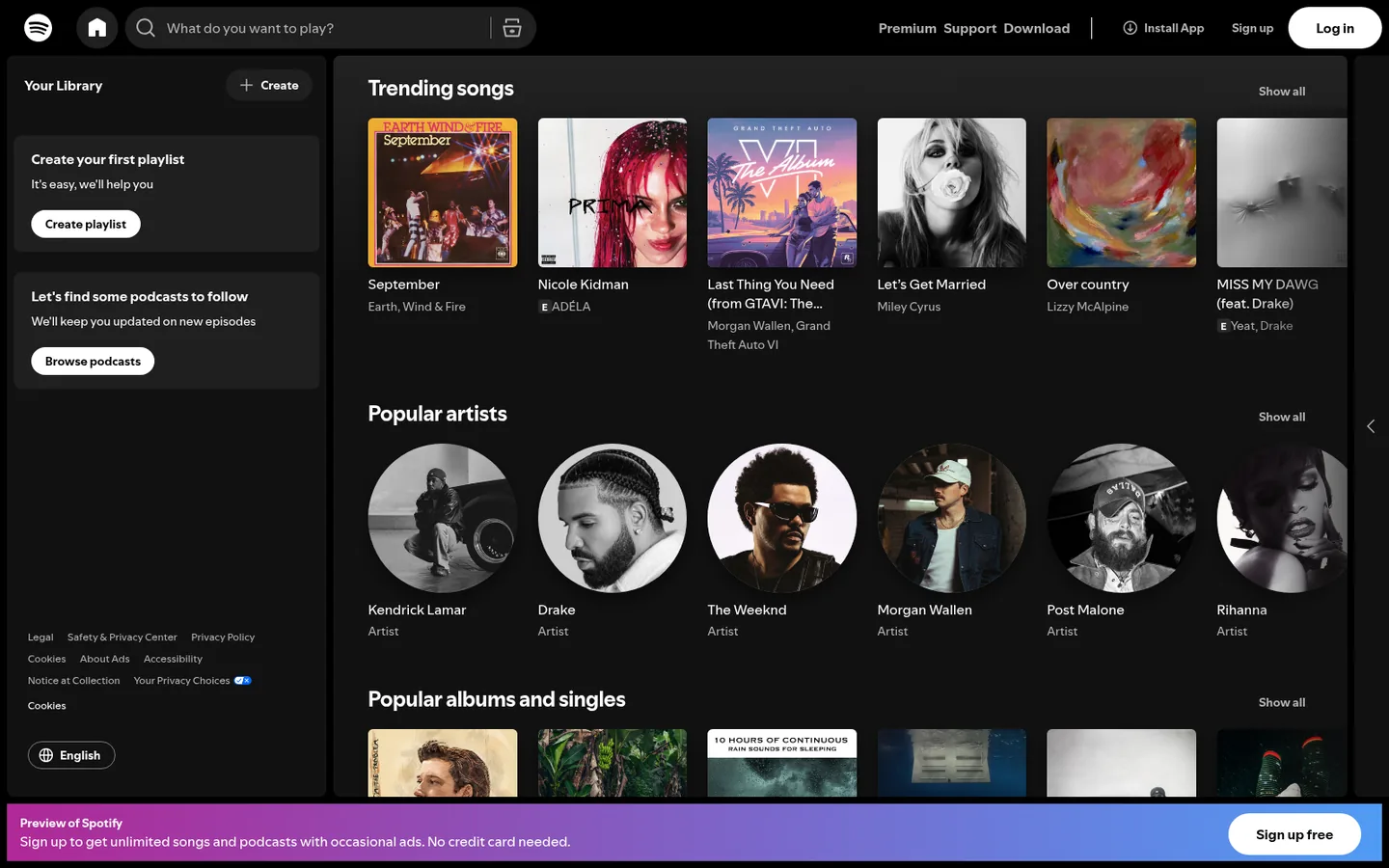Image resolution: width=1389 pixels, height=868 pixels.
Task: Show all Popular albums and singles
Action: [x=1281, y=702]
